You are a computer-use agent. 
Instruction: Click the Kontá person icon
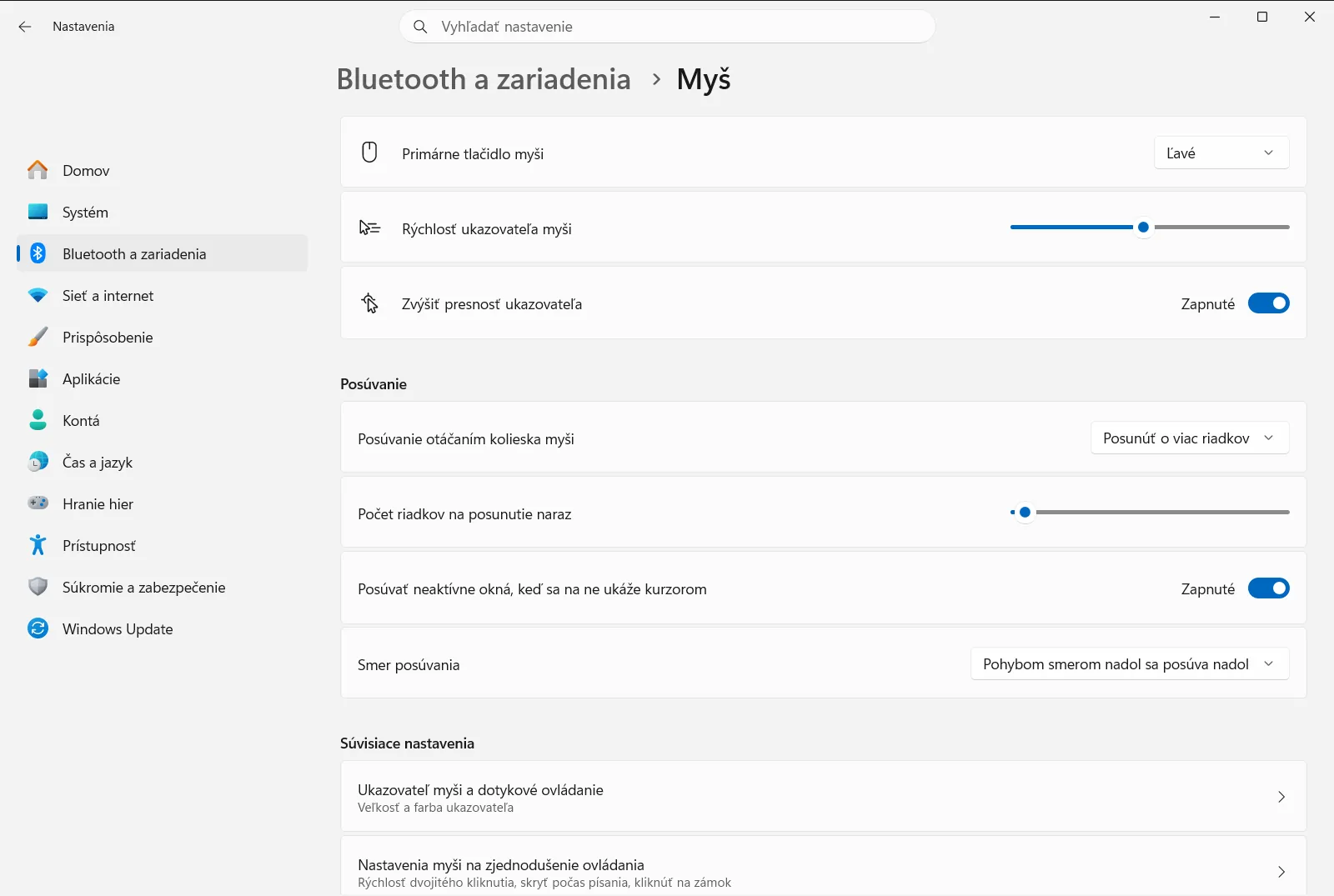[x=38, y=420]
